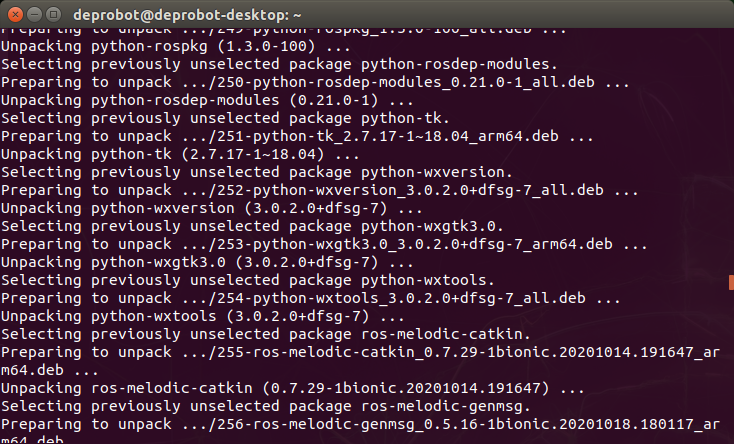Viewport: 734px width, 444px height.
Task: Click 'Selecting previously unselected package python-tk.'
Action: tap(225, 118)
